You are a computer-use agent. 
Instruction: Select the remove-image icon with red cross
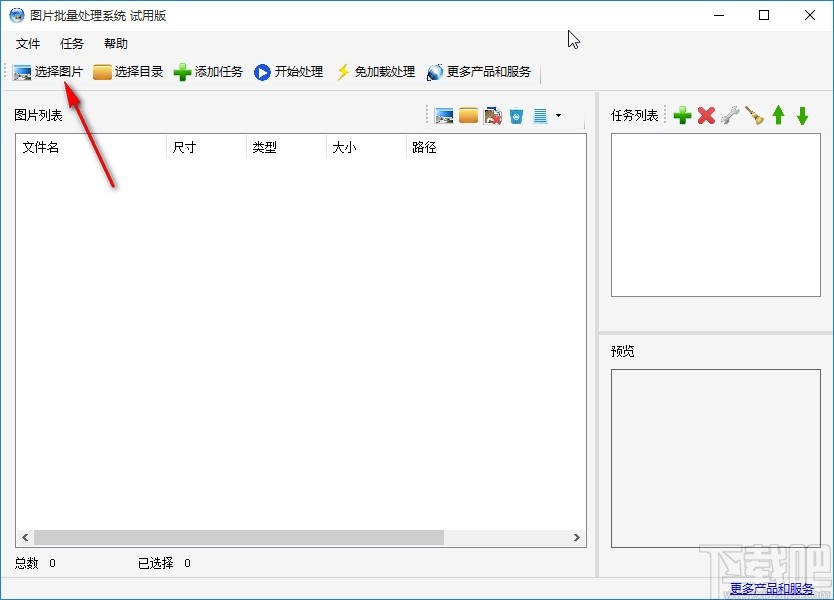click(493, 114)
